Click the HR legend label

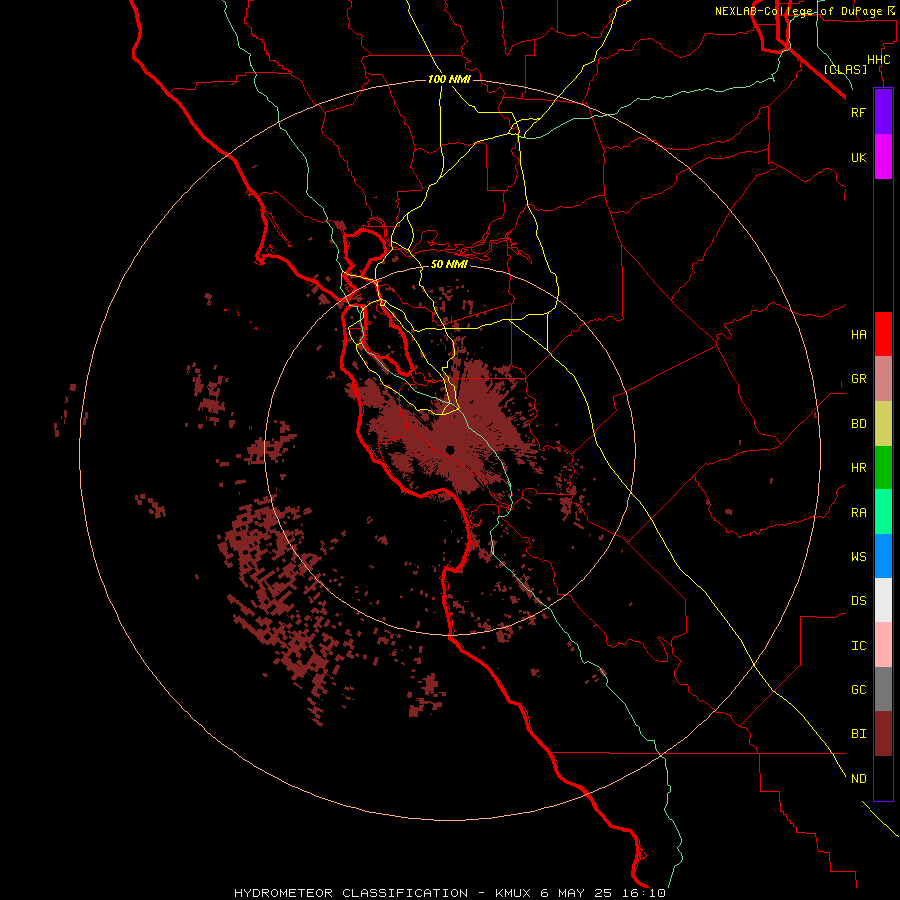[858, 468]
